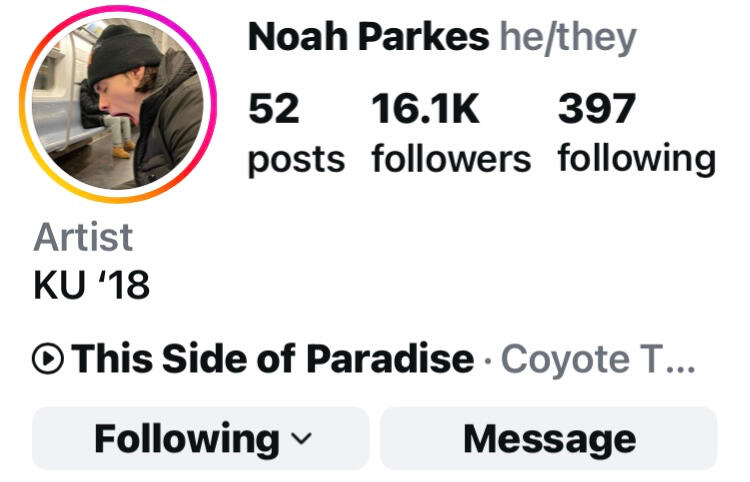The width and height of the screenshot is (750, 482).
Task: Tap the play icon beside the song
Action: point(48,358)
